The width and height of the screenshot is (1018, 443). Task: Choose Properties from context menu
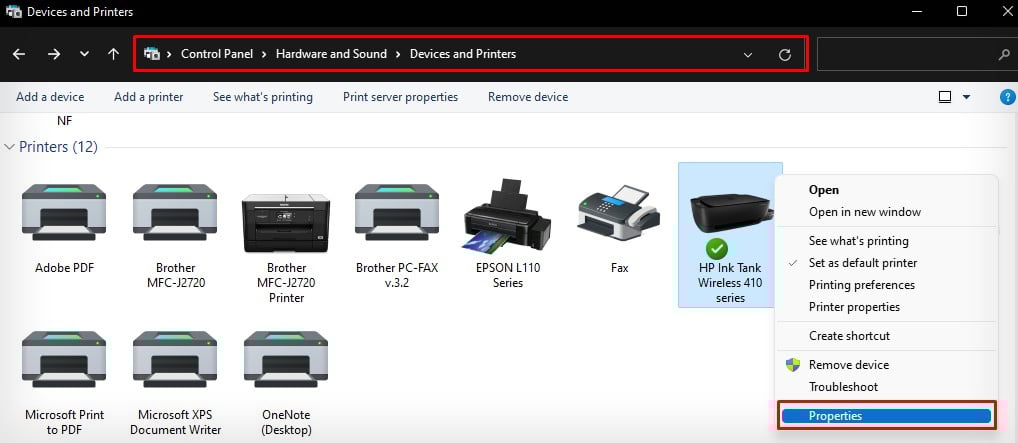[x=886, y=416]
